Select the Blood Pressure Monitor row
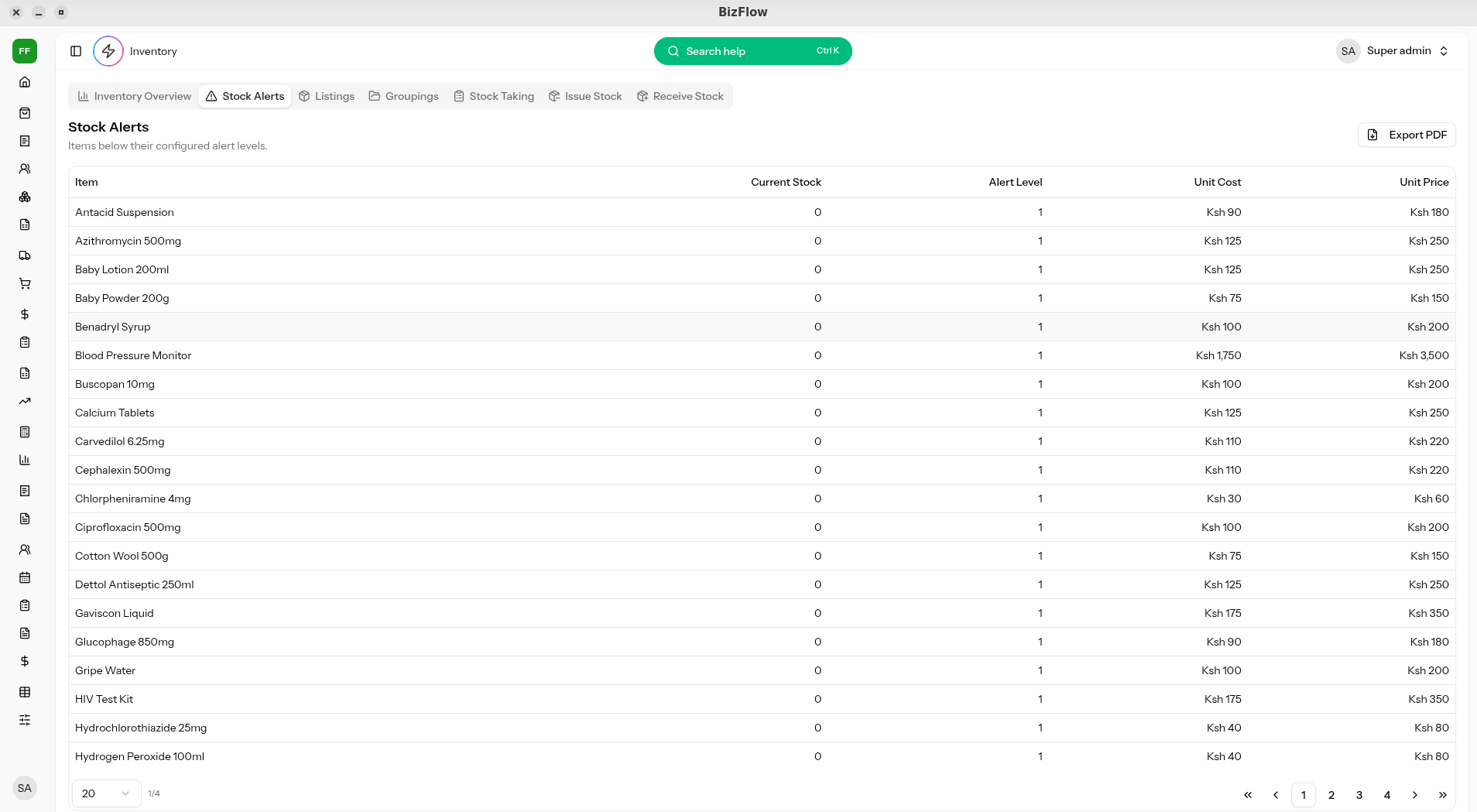1477x812 pixels. pyautogui.click(x=133, y=355)
